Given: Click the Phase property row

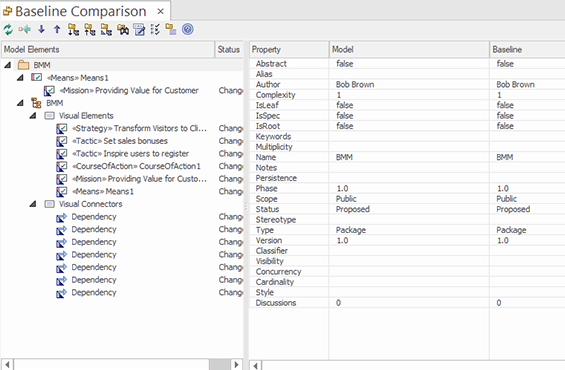Looking at the screenshot, I should 407,188.
